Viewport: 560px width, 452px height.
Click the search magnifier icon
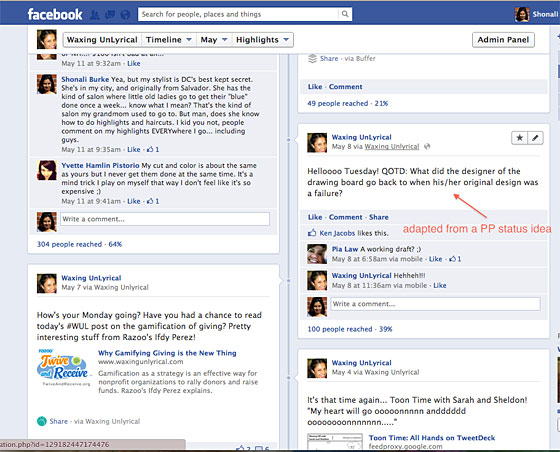(345, 14)
